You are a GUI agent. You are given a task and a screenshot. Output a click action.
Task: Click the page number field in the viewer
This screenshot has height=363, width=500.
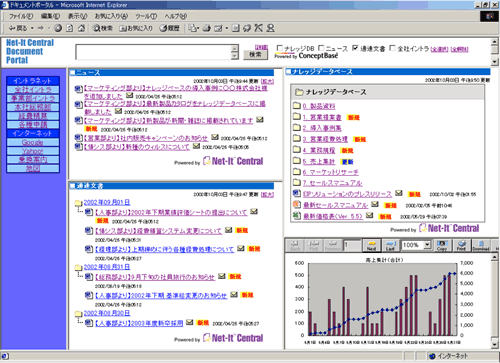352,245
